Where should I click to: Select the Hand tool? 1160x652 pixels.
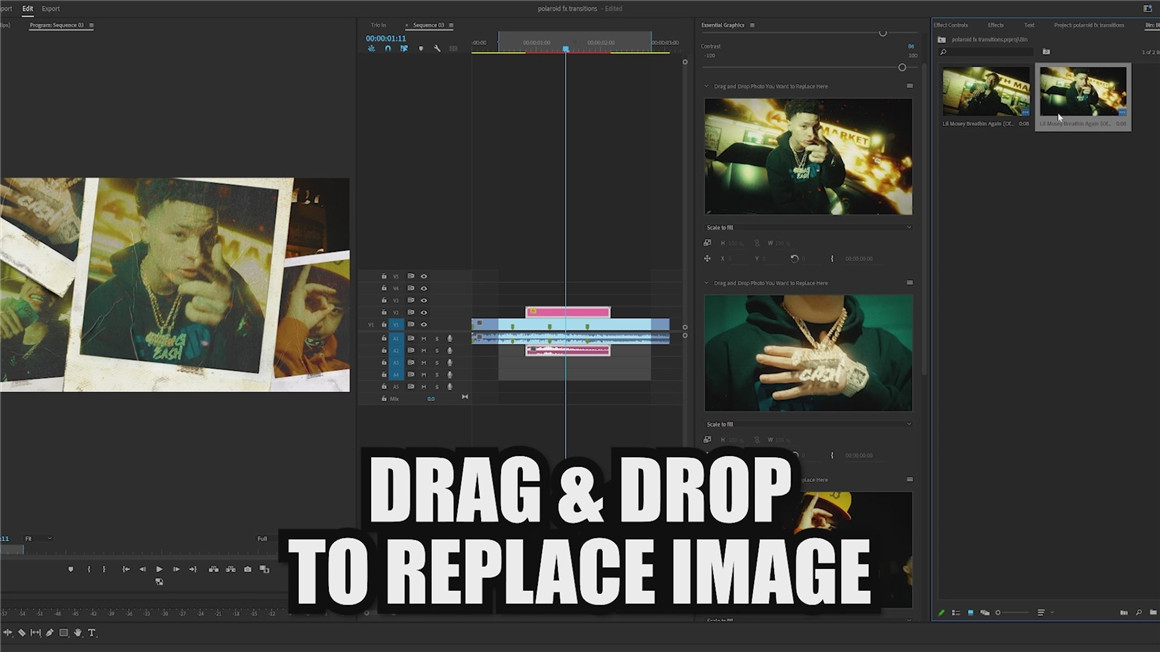(78, 633)
